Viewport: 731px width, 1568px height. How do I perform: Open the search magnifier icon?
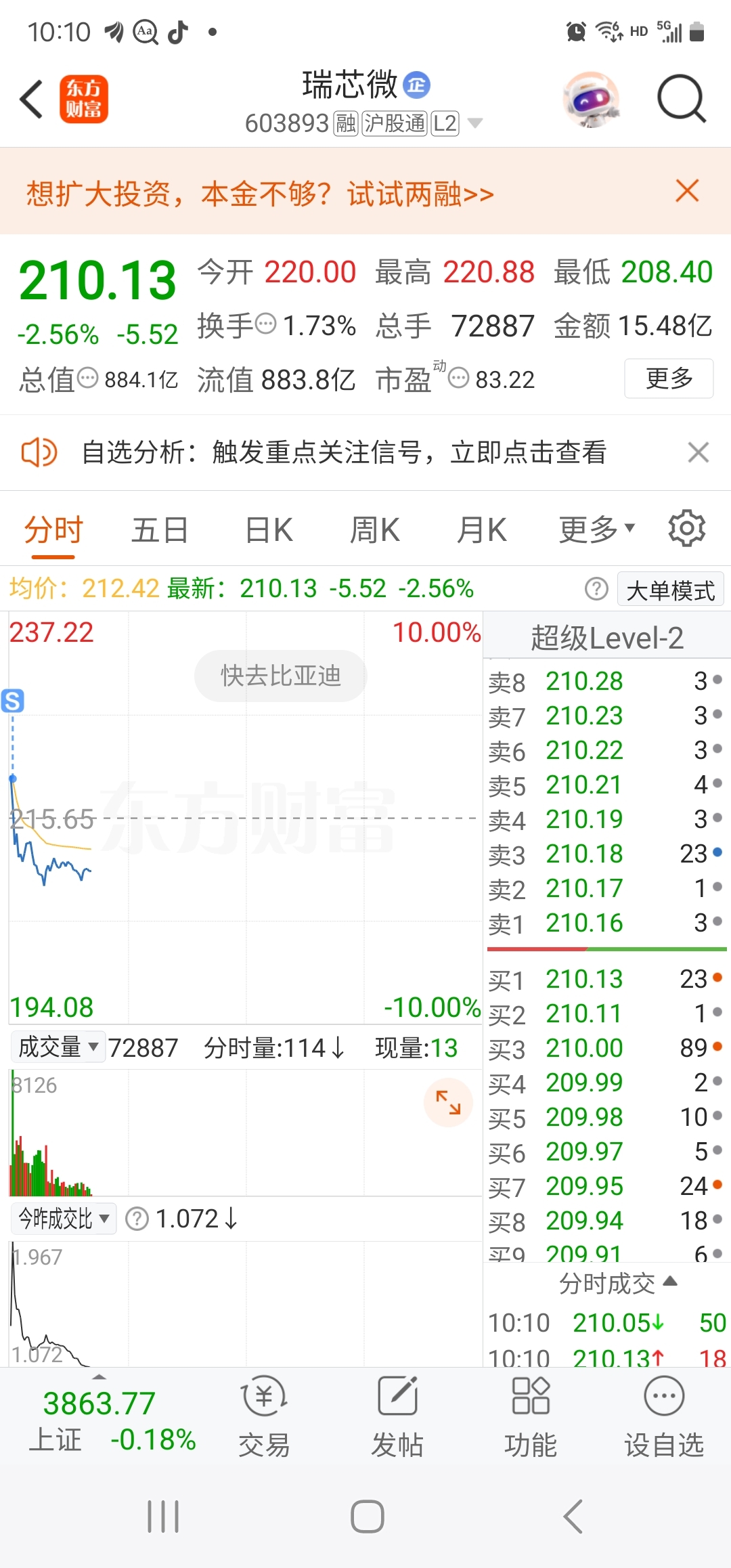click(x=682, y=99)
